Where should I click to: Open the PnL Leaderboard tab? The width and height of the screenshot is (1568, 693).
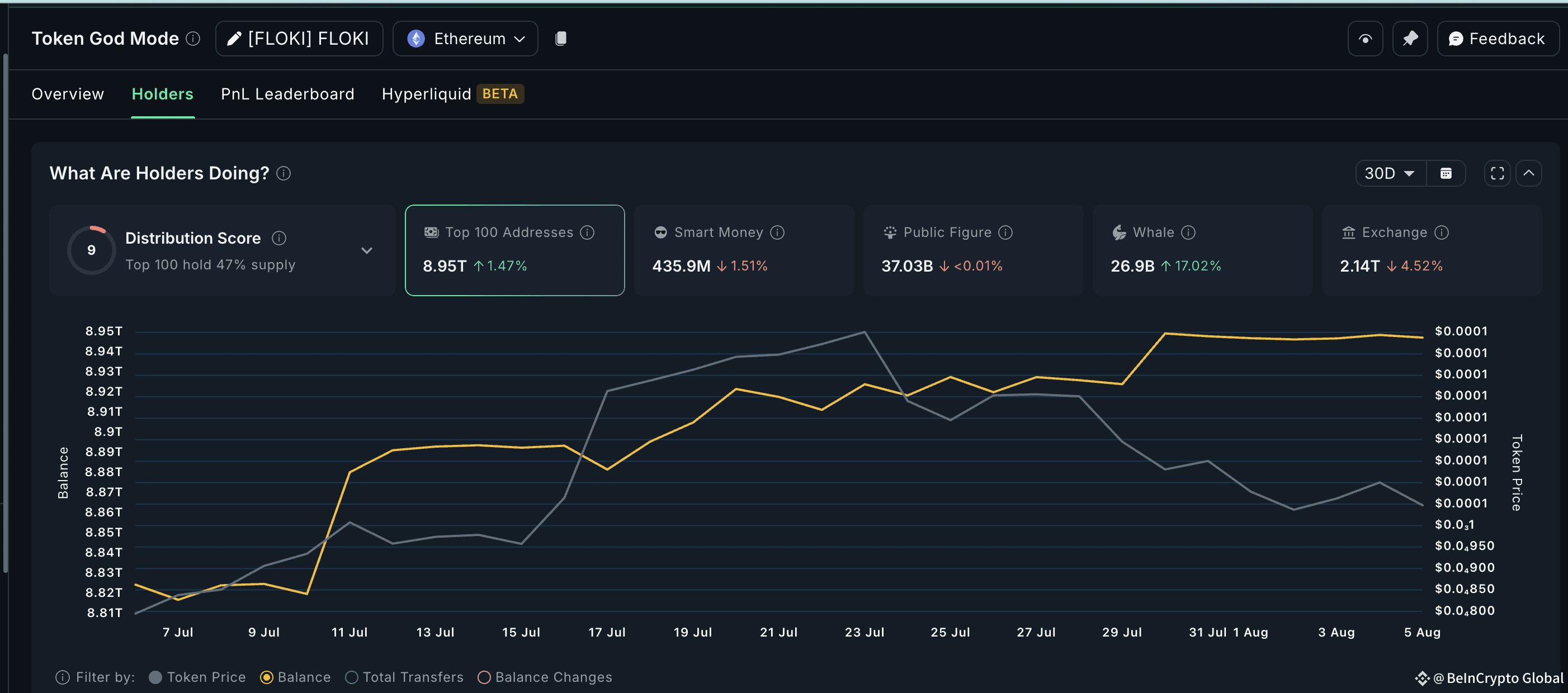(287, 94)
